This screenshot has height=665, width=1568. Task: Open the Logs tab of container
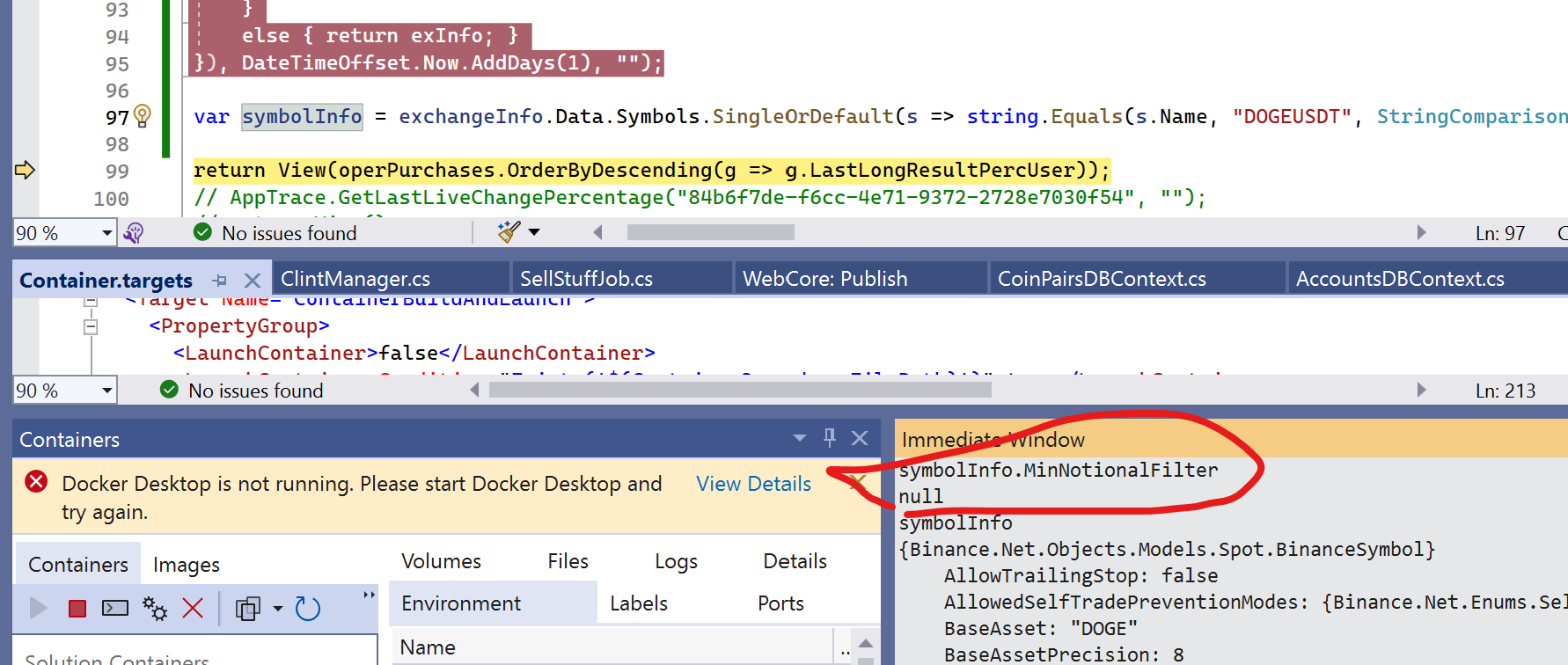point(676,561)
